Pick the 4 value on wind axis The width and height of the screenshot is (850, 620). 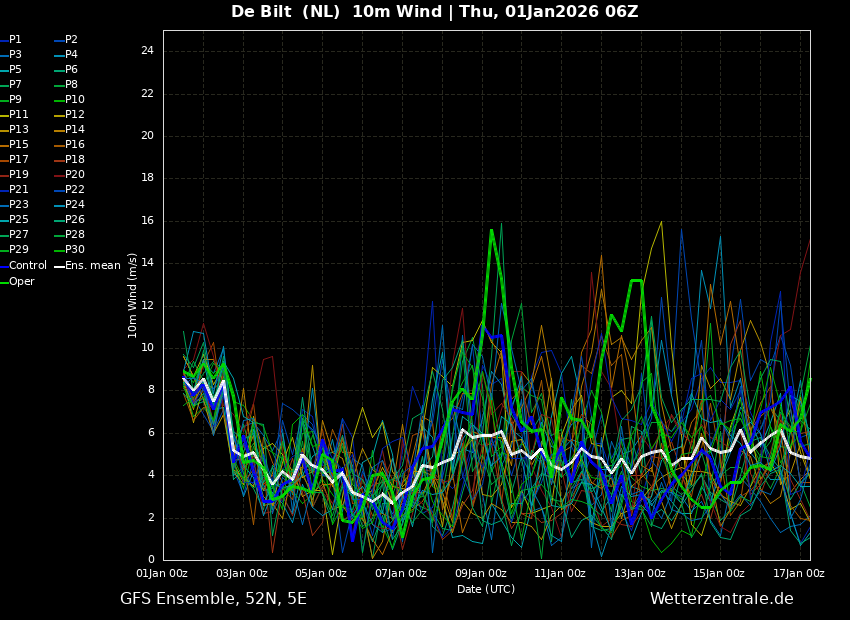[151, 475]
